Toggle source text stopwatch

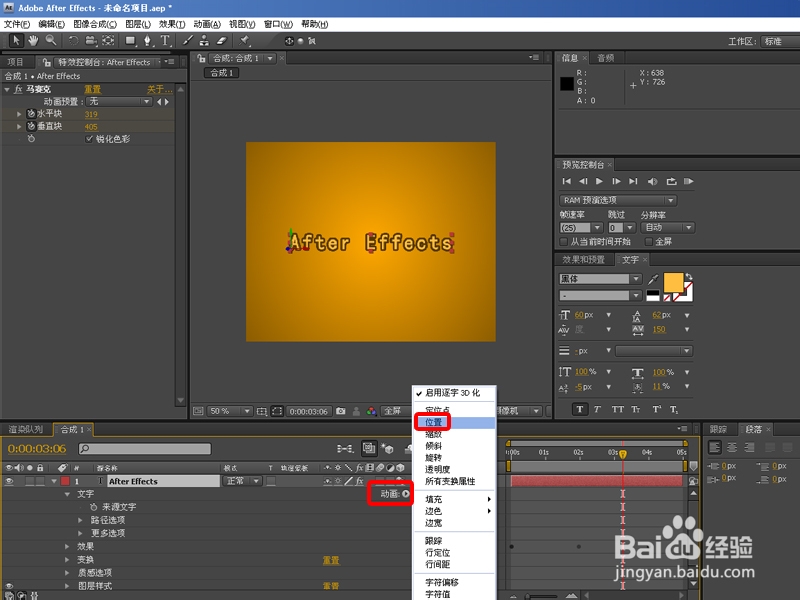93,507
